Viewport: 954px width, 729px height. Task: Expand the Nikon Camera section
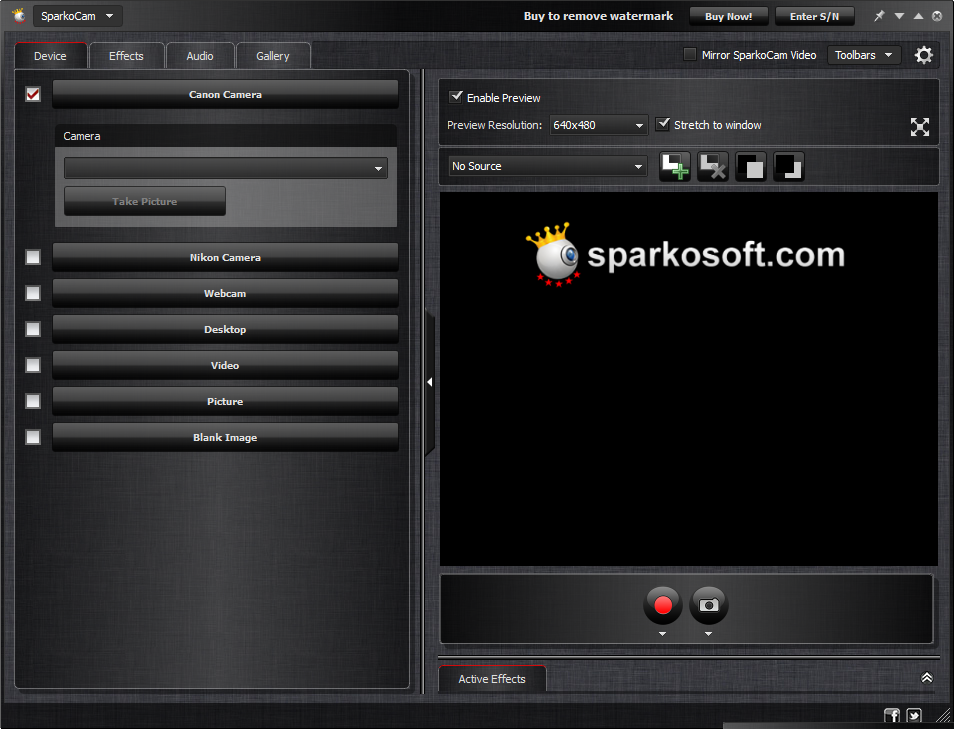point(225,257)
